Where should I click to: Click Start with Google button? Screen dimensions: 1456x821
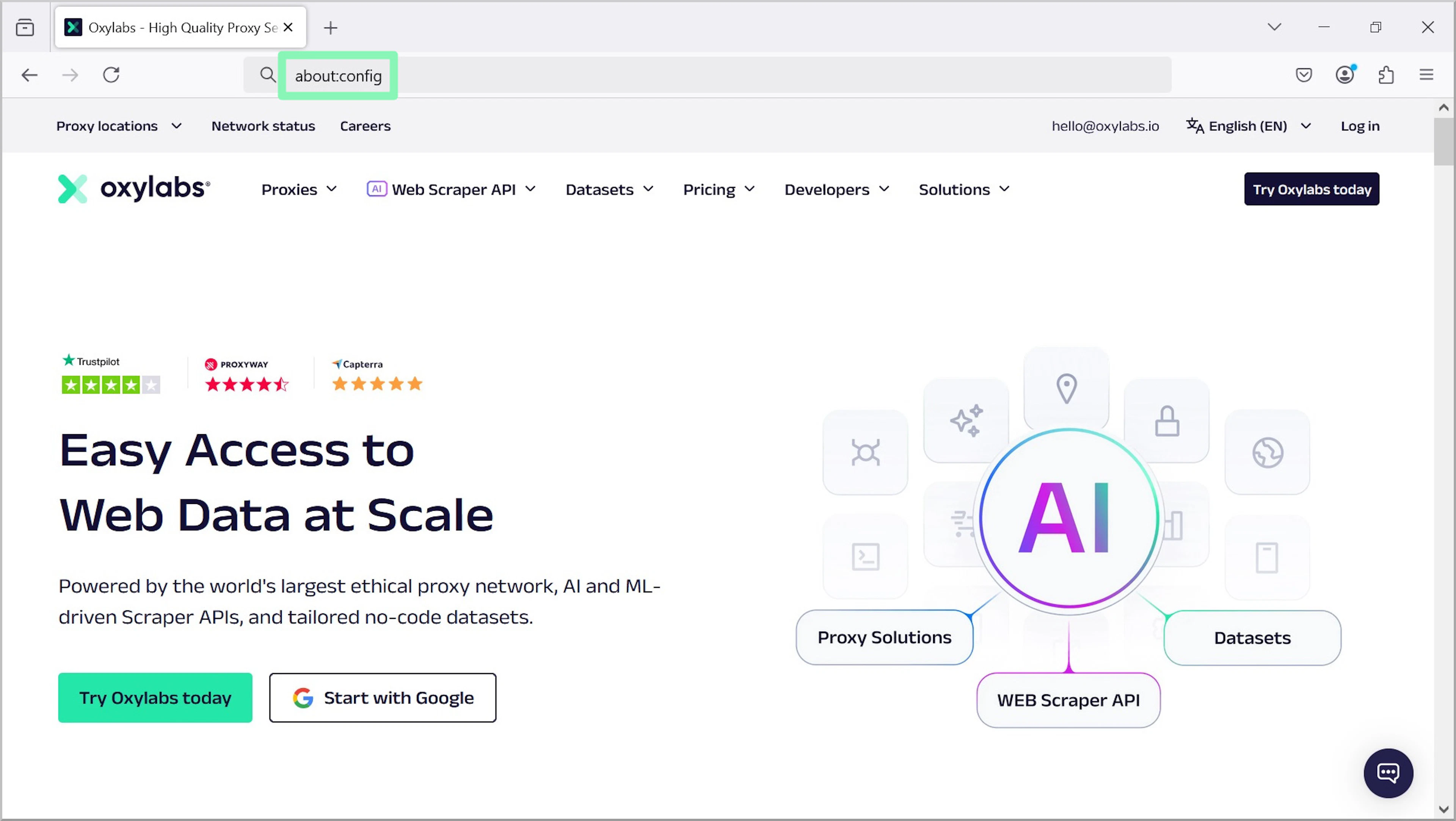click(383, 697)
